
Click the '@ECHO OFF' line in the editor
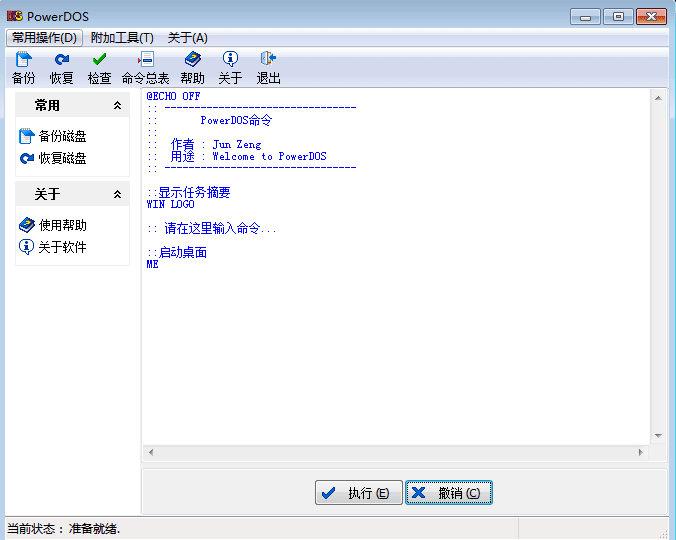pyautogui.click(x=173, y=96)
